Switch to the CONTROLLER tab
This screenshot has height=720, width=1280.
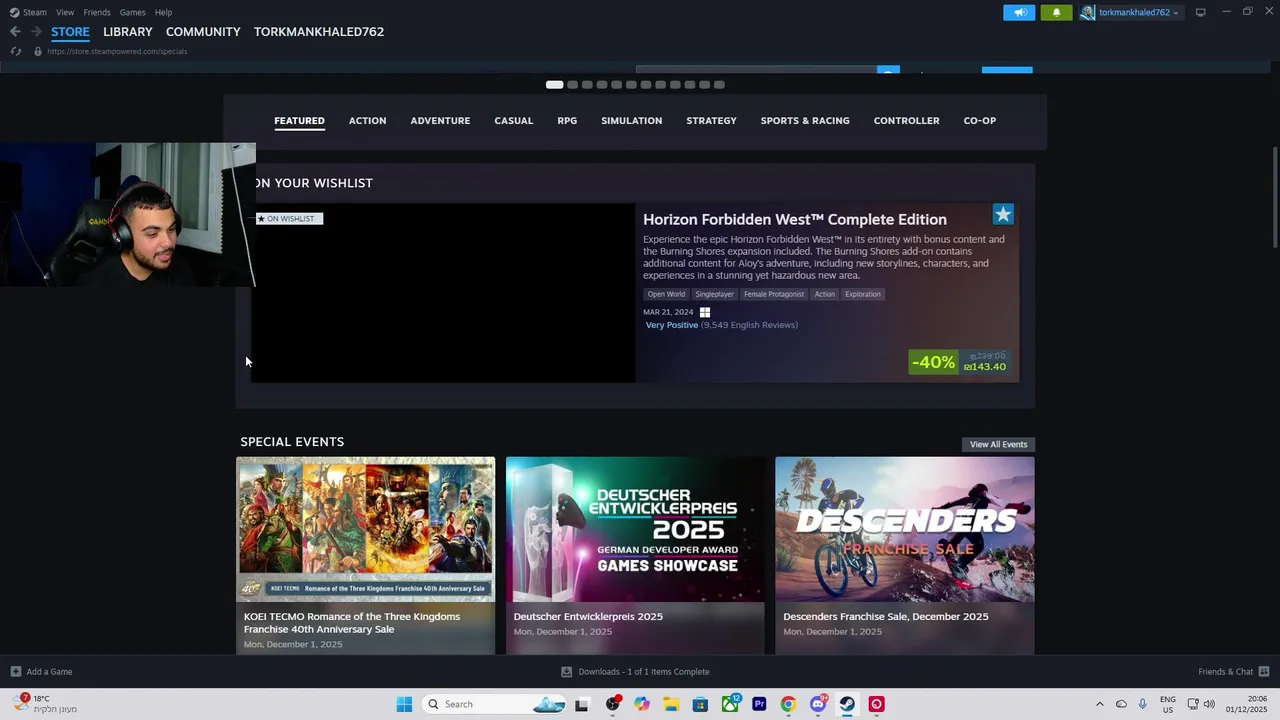(x=906, y=121)
